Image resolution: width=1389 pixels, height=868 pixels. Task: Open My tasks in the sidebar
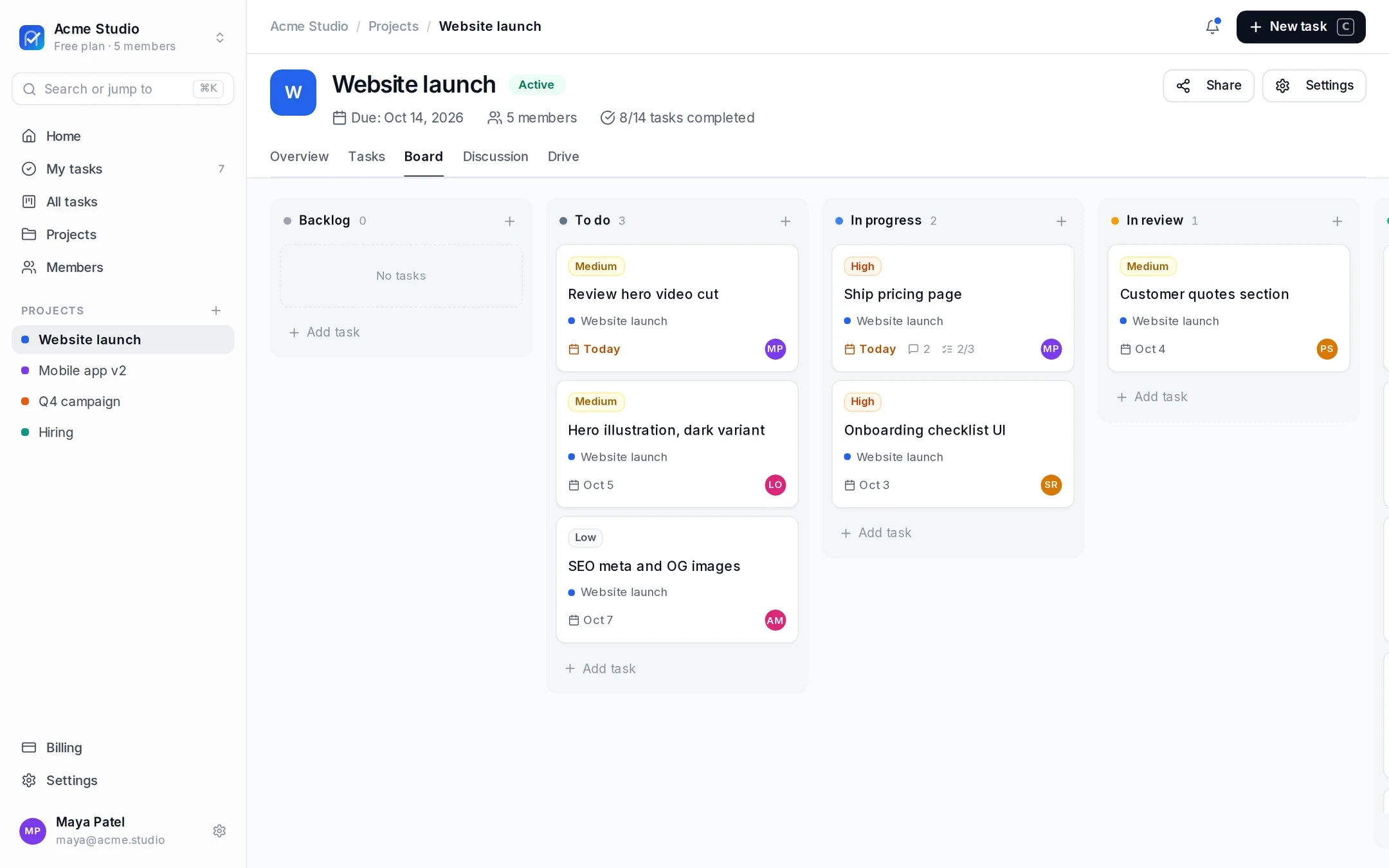coord(123,169)
